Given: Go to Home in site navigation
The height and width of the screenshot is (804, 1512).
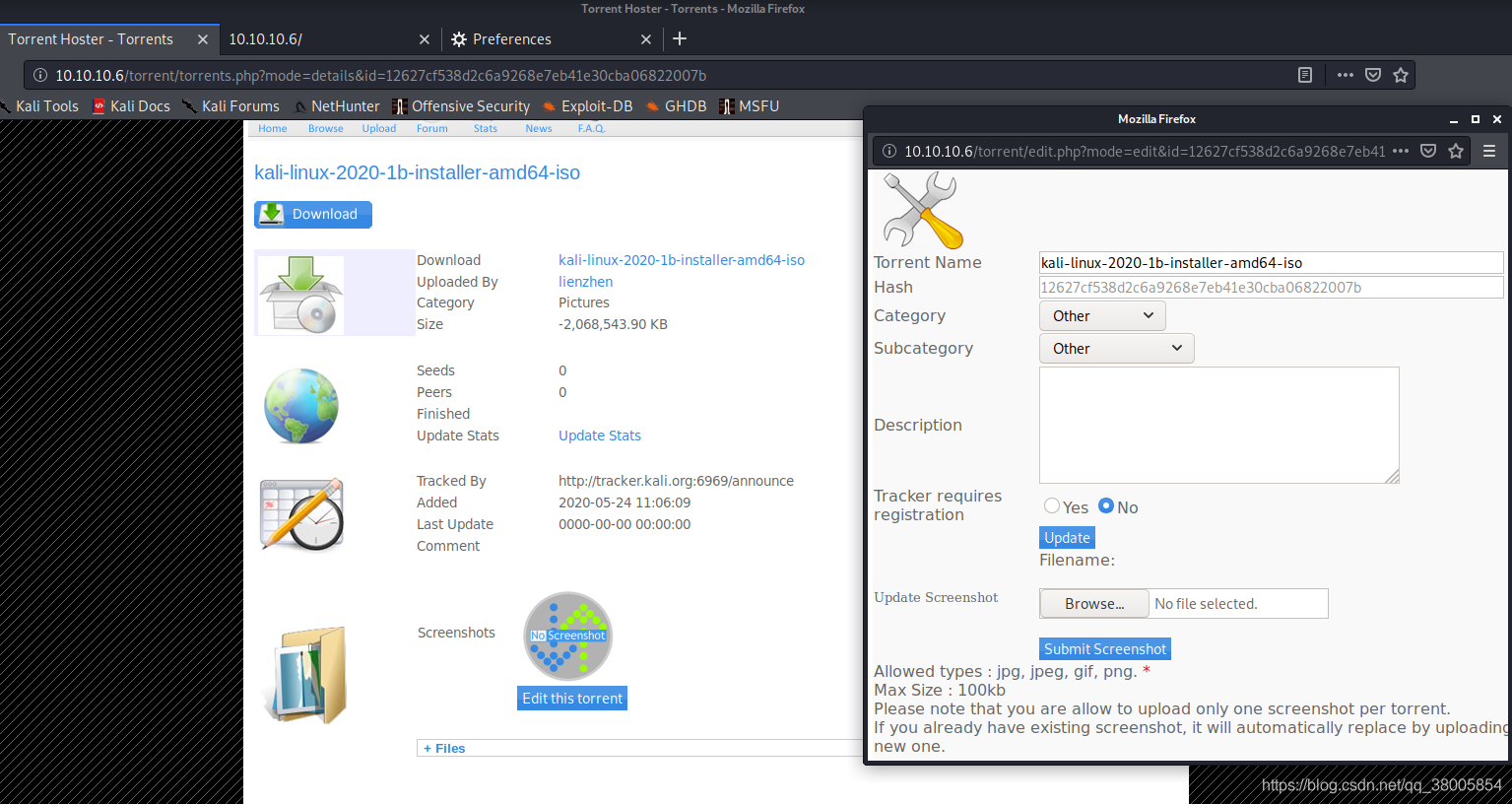Looking at the screenshot, I should [273, 129].
